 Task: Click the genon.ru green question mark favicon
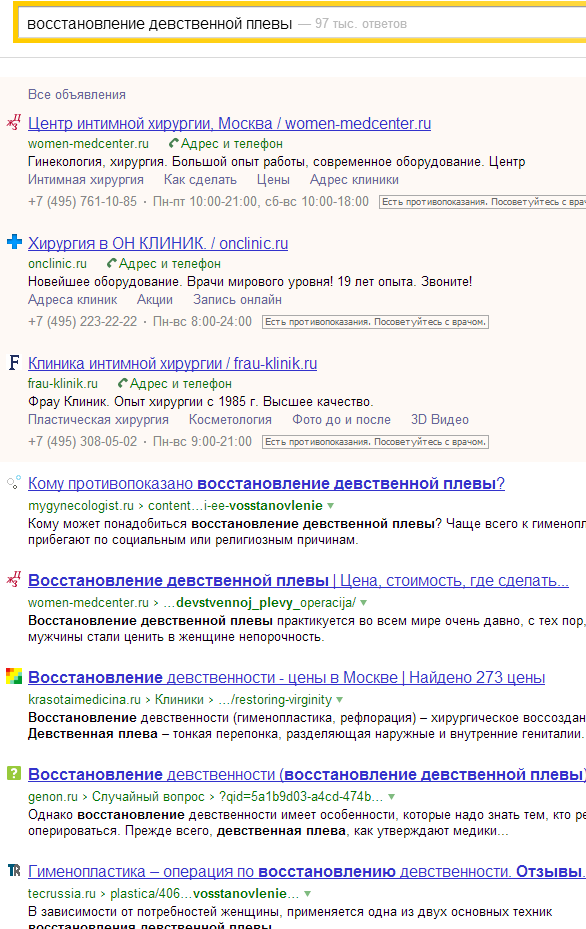(x=14, y=773)
